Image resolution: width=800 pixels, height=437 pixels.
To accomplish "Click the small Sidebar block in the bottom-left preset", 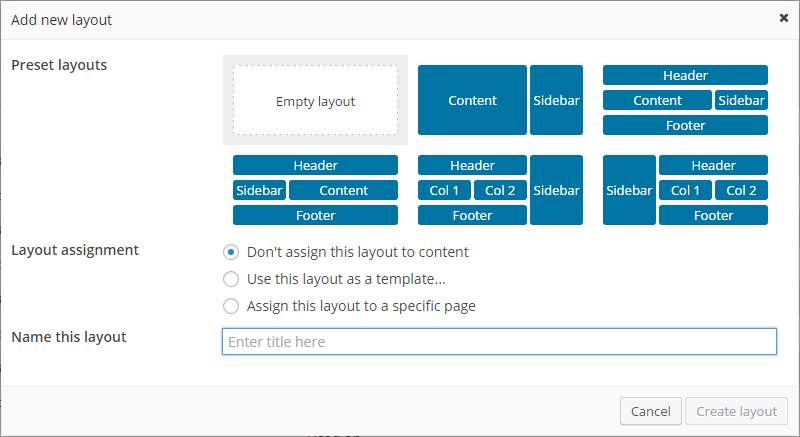I will [x=259, y=190].
